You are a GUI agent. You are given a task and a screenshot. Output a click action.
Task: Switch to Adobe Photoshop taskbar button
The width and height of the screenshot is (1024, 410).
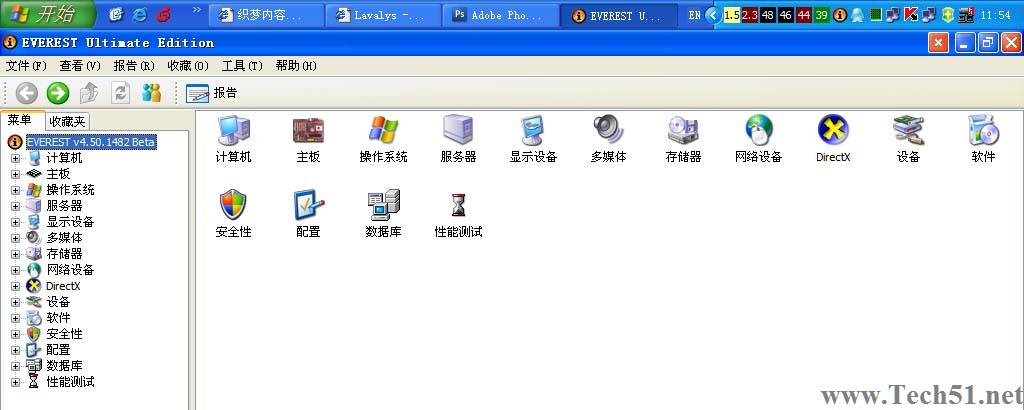pos(500,15)
